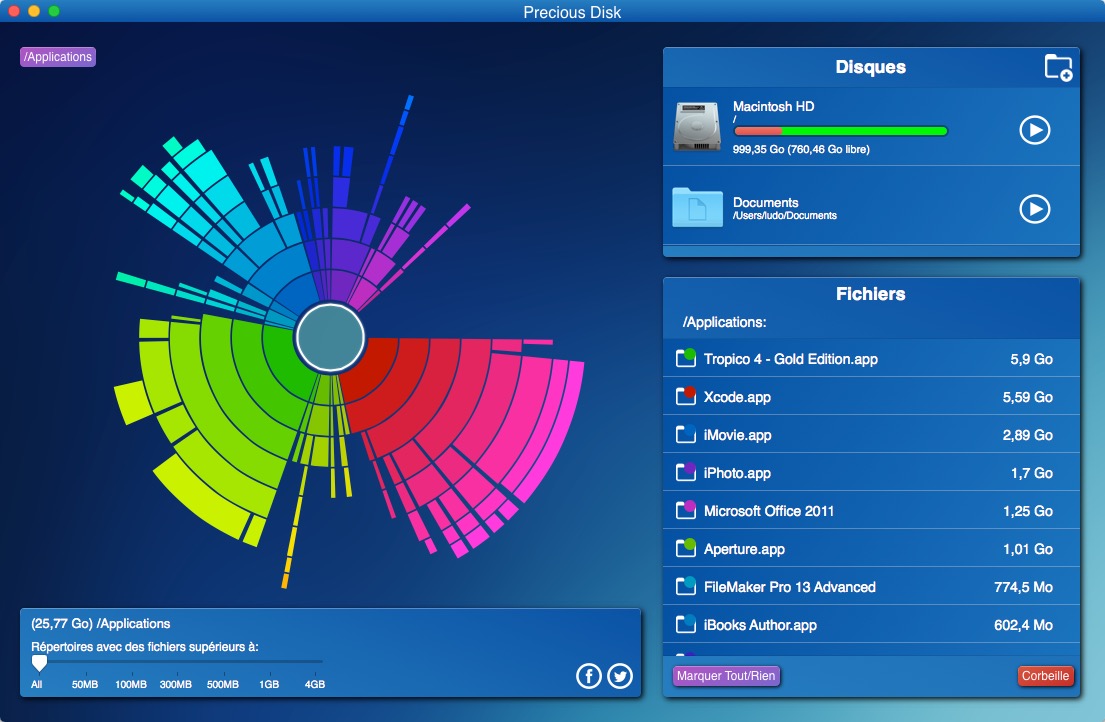Click the Macintosh HD disk usage bar

click(x=840, y=131)
